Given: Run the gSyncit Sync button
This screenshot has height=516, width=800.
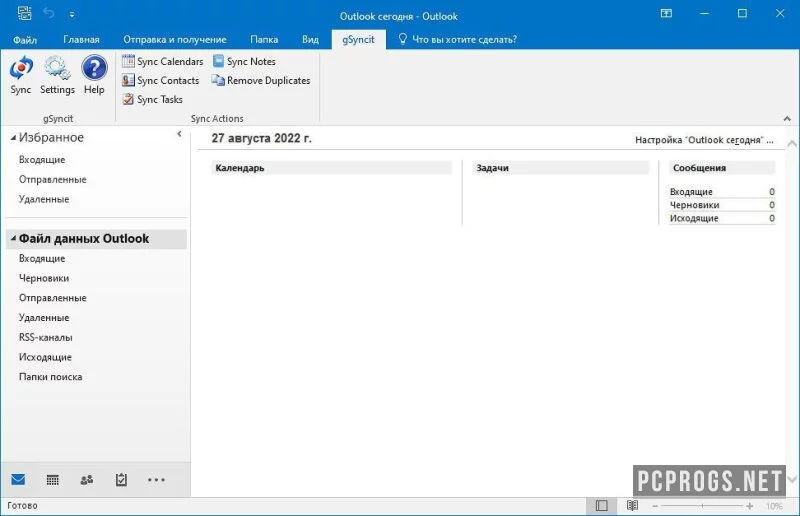Looking at the screenshot, I should point(20,76).
